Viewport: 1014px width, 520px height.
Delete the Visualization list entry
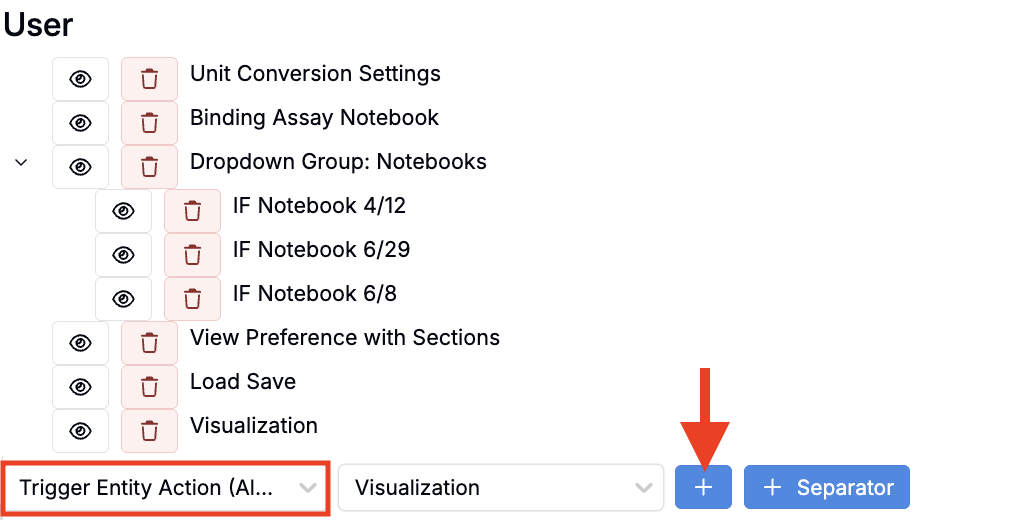tap(149, 431)
